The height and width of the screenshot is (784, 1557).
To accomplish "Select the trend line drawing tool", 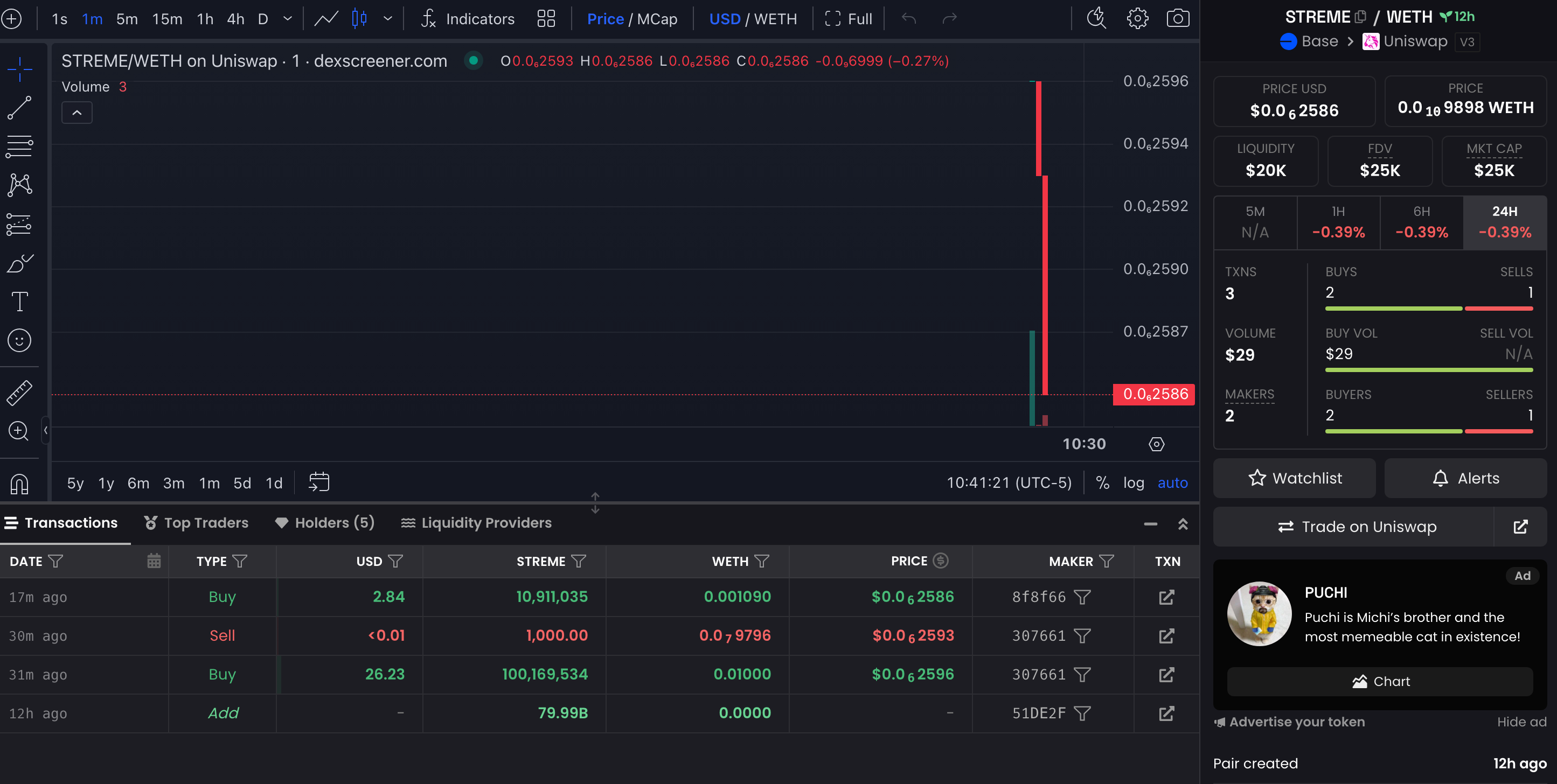I will (19, 108).
